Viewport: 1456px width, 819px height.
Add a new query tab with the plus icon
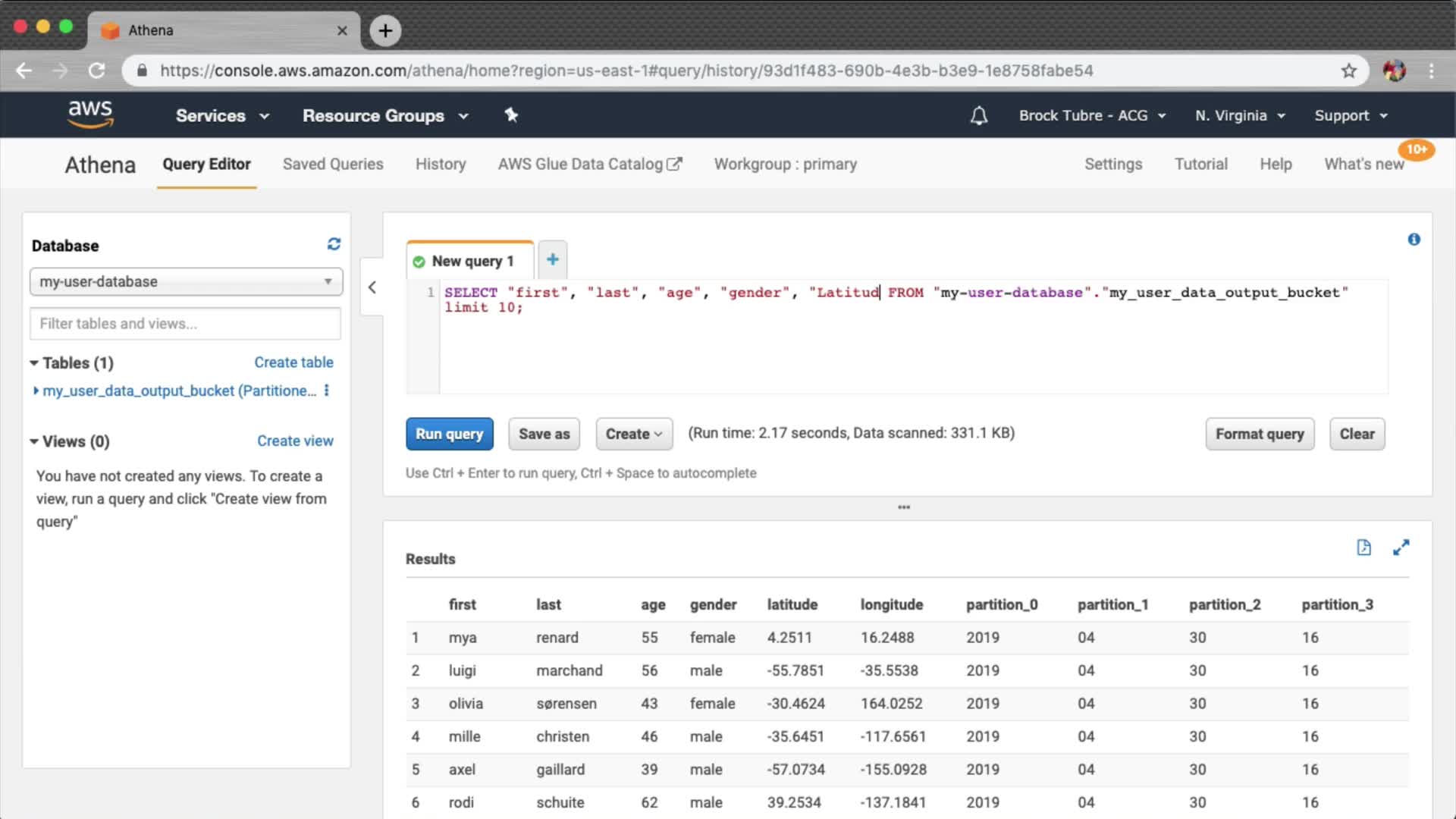pyautogui.click(x=553, y=259)
